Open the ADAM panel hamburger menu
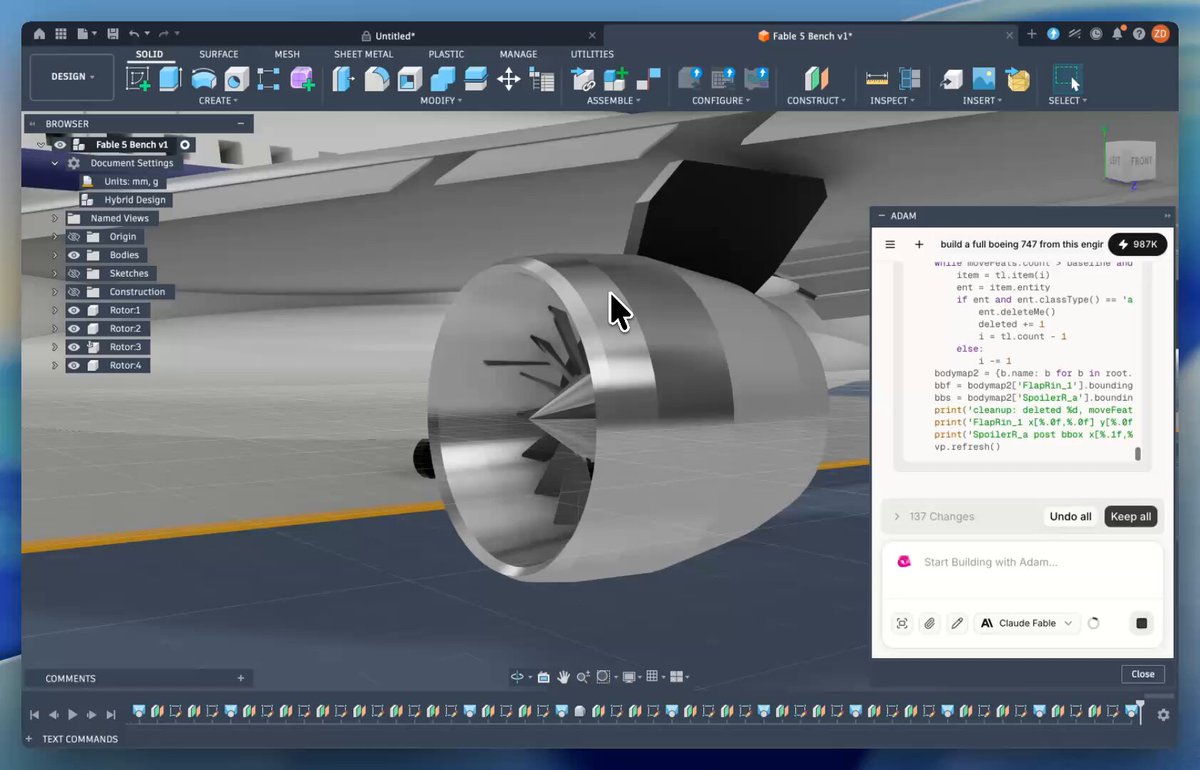Viewport: 1200px width, 770px height. [890, 244]
